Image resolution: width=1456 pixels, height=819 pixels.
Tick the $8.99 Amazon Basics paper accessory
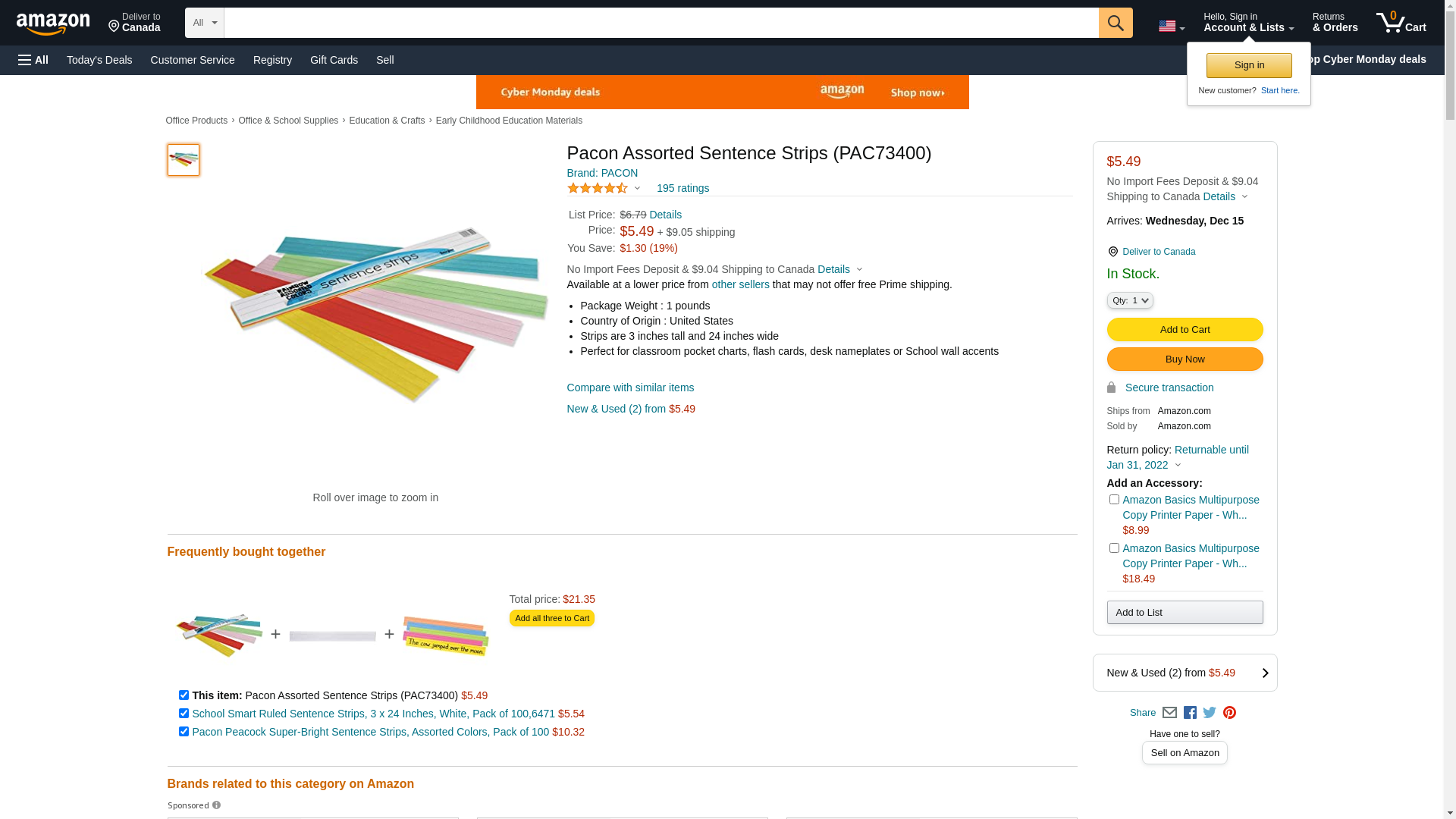click(x=1114, y=500)
